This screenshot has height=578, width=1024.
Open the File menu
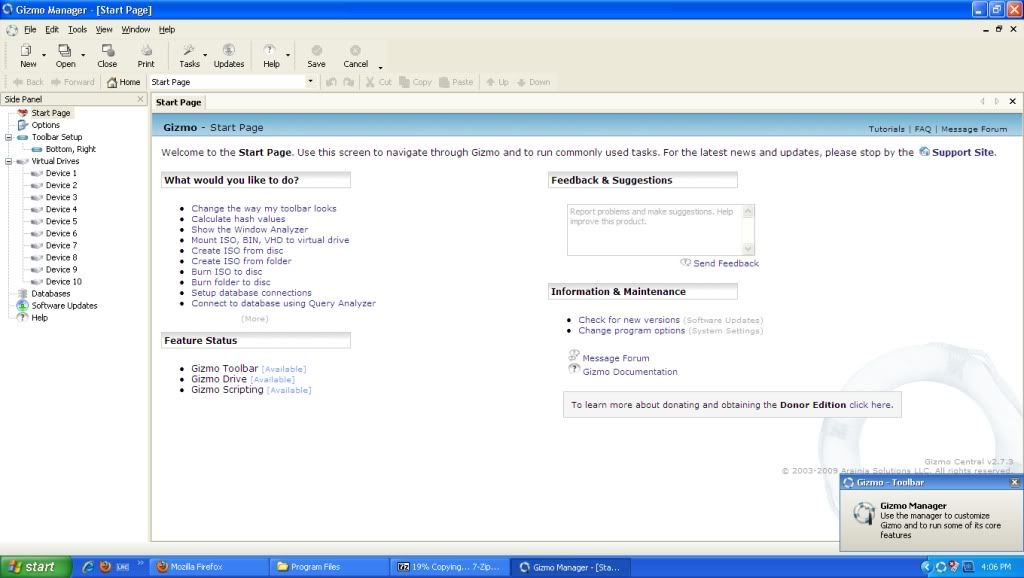click(x=30, y=29)
